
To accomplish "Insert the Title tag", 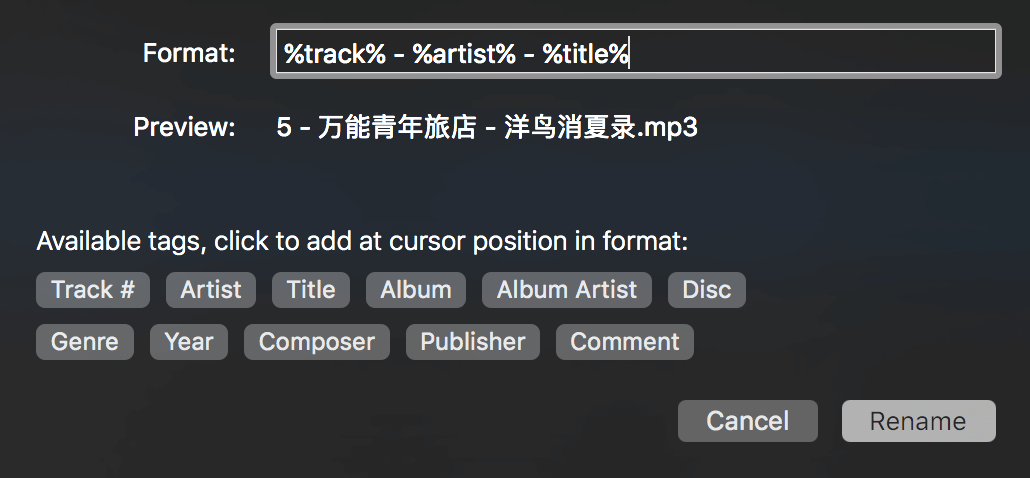I will (311, 290).
